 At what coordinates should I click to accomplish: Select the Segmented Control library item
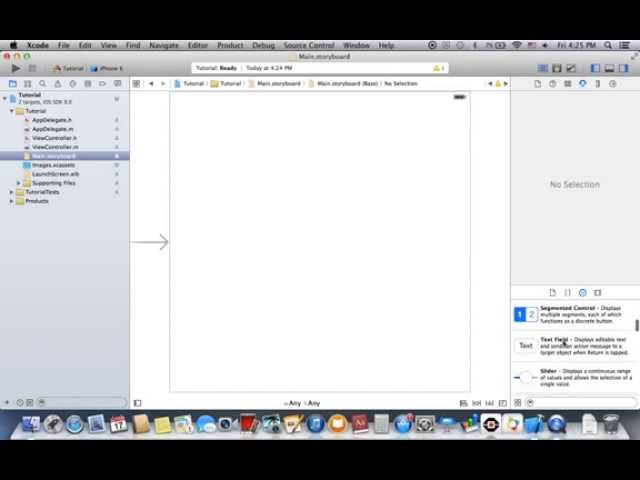click(x=573, y=314)
